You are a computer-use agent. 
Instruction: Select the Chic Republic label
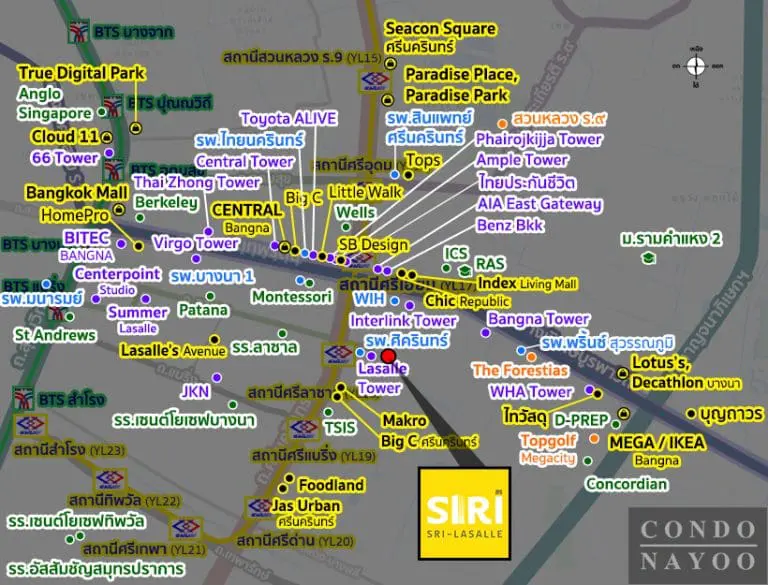coord(467,300)
